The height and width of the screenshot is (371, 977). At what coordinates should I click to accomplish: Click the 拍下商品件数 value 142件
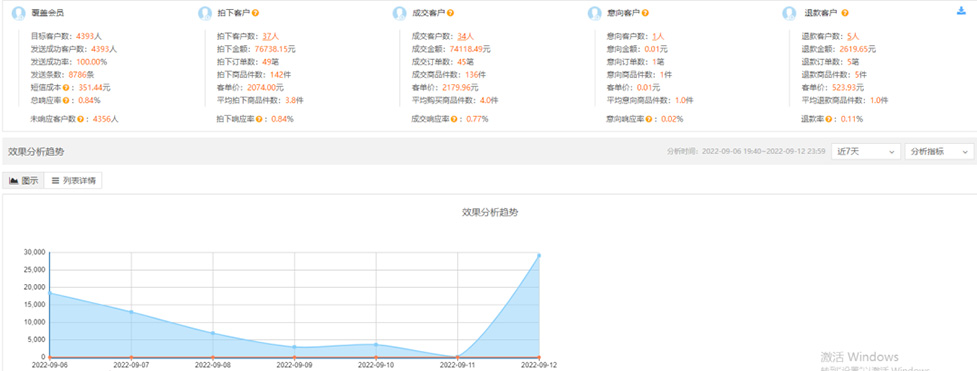pyautogui.click(x=280, y=75)
